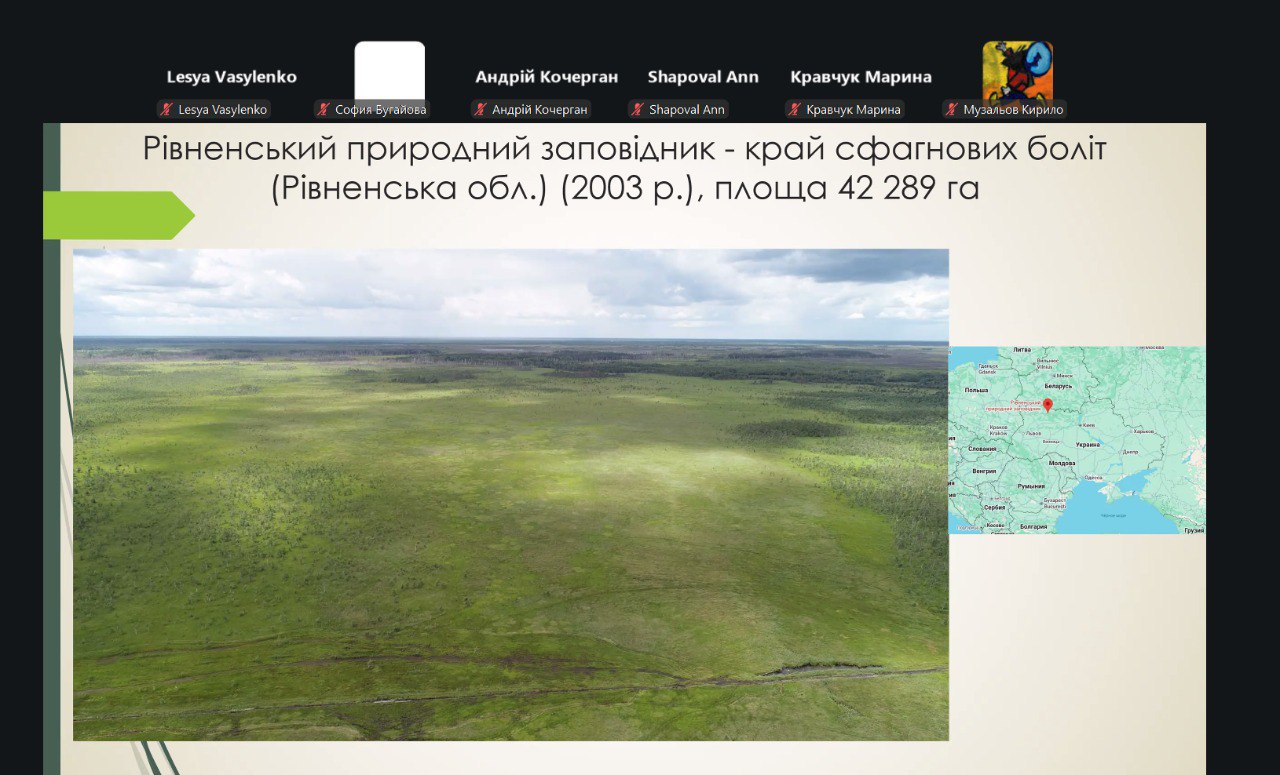The height and width of the screenshot is (775, 1280).
Task: Click the red location pin on the map
Action: tap(1047, 404)
